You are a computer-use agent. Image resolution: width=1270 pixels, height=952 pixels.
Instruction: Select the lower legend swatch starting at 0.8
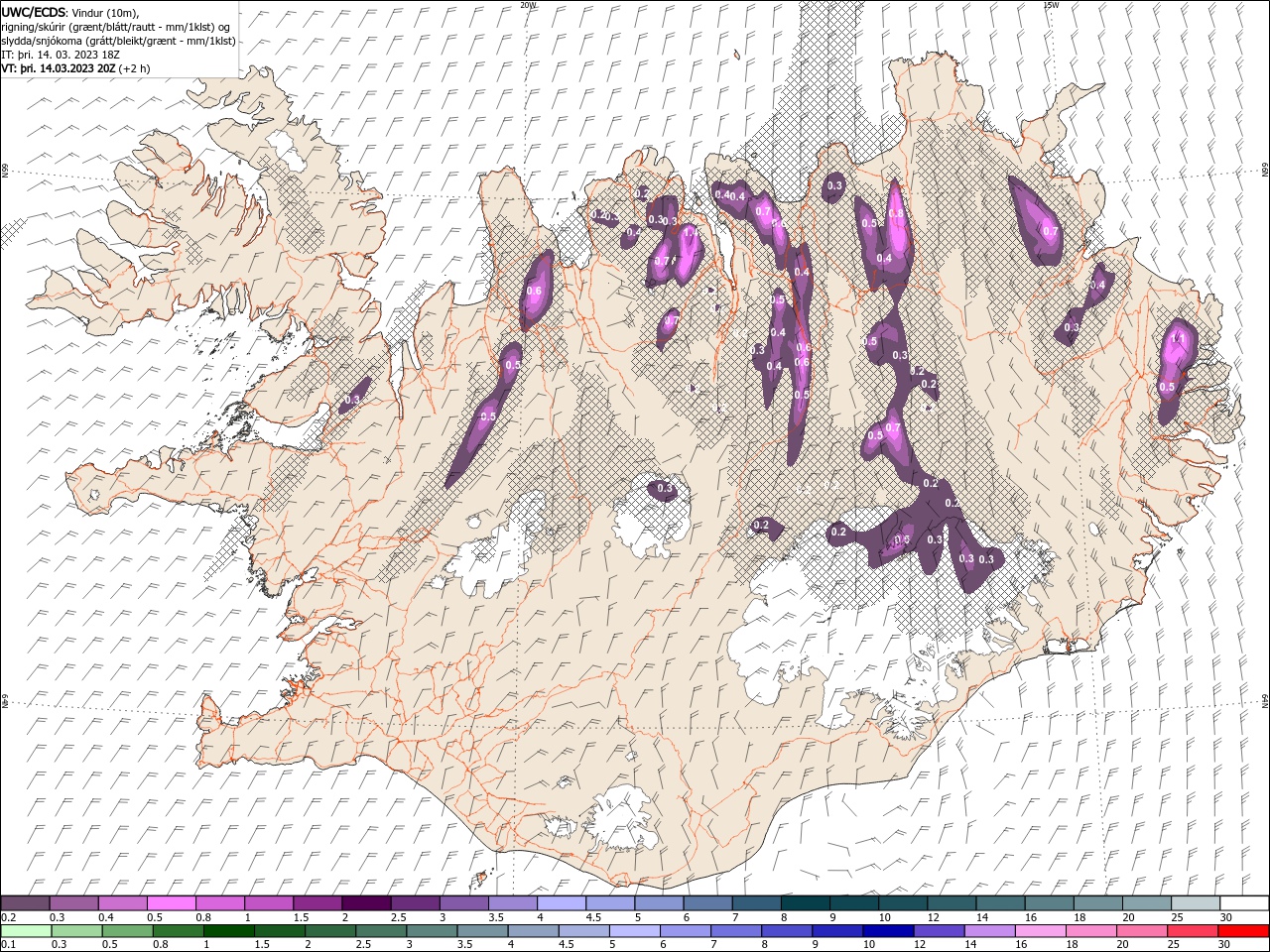[178, 931]
